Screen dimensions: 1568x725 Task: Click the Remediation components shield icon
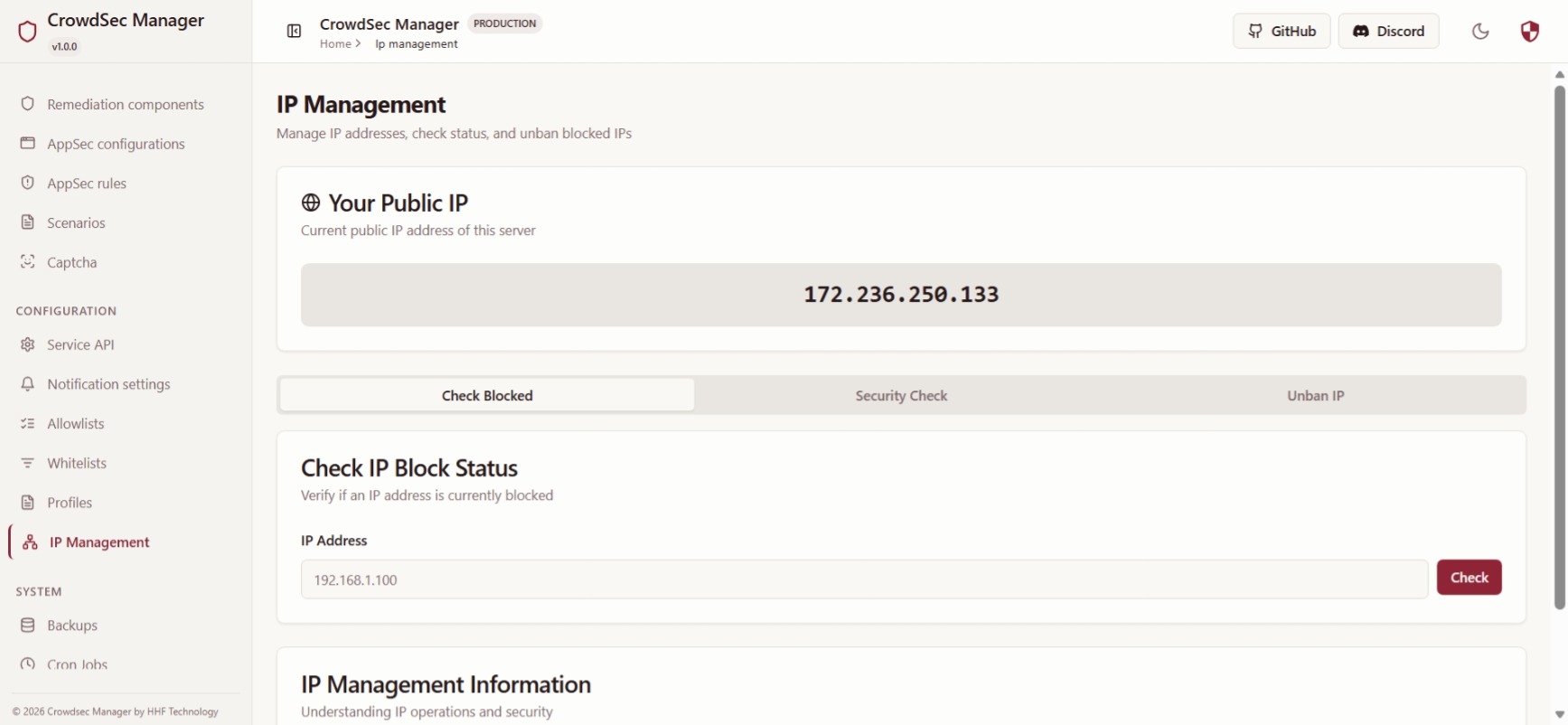(28, 104)
